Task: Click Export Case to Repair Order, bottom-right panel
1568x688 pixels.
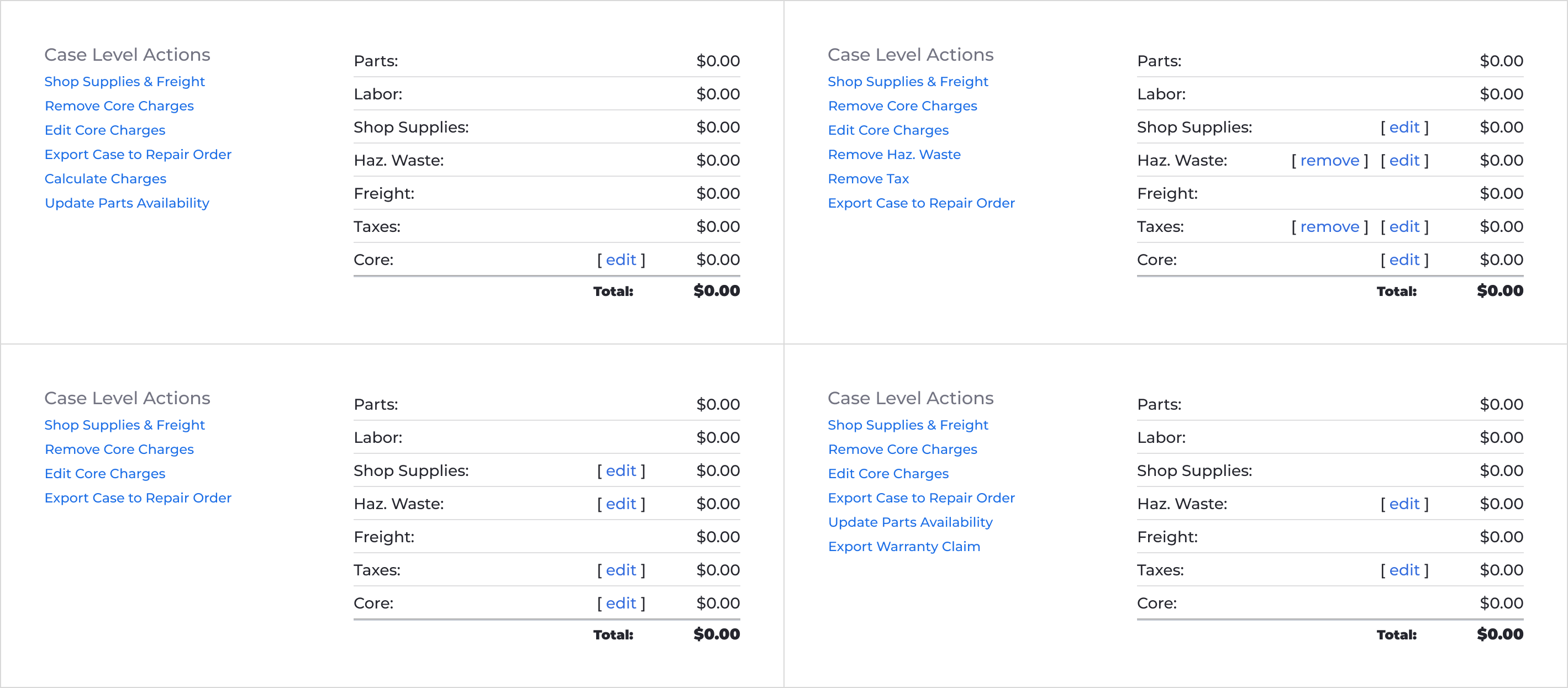Action: click(x=921, y=498)
